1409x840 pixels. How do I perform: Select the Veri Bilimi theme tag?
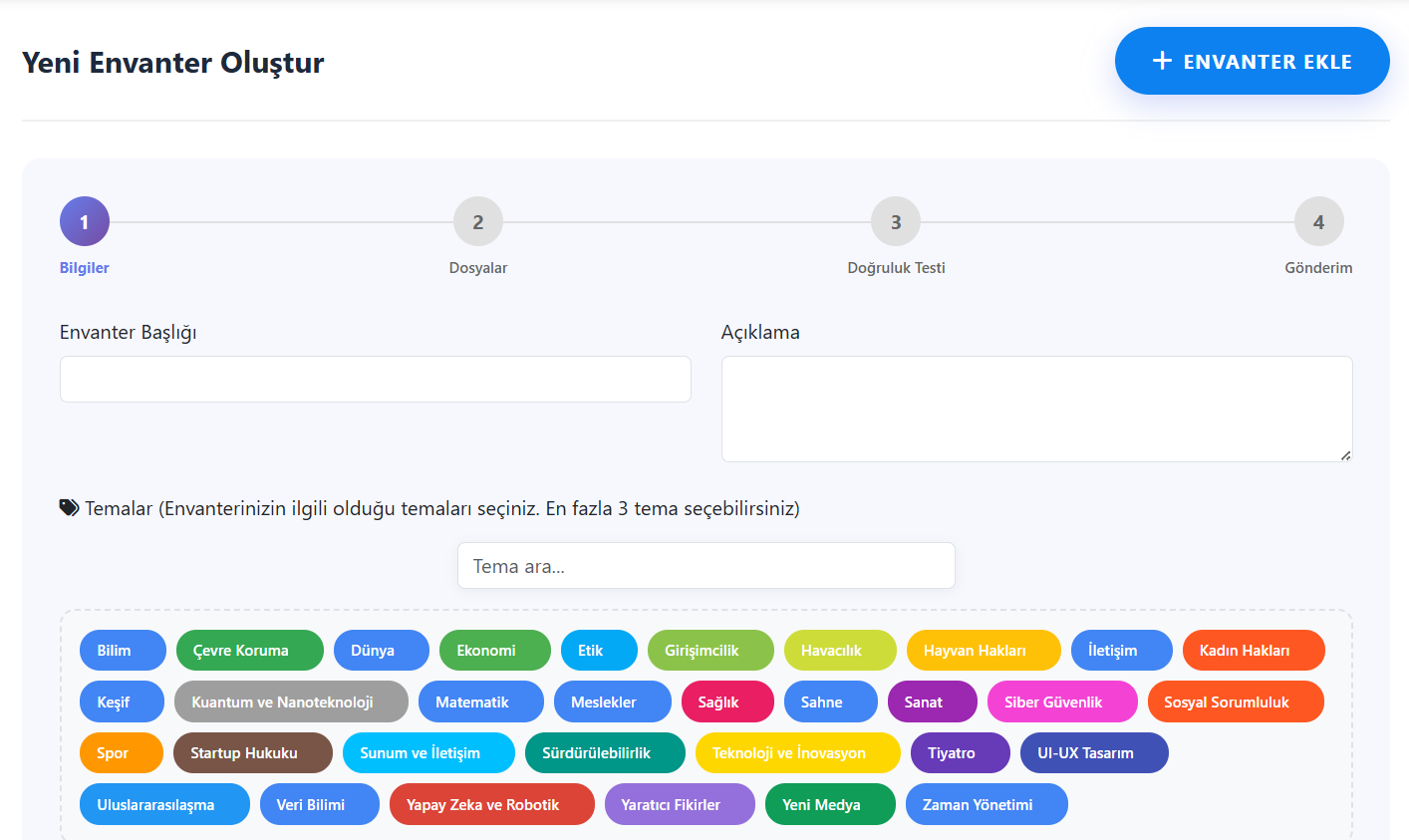click(x=320, y=805)
